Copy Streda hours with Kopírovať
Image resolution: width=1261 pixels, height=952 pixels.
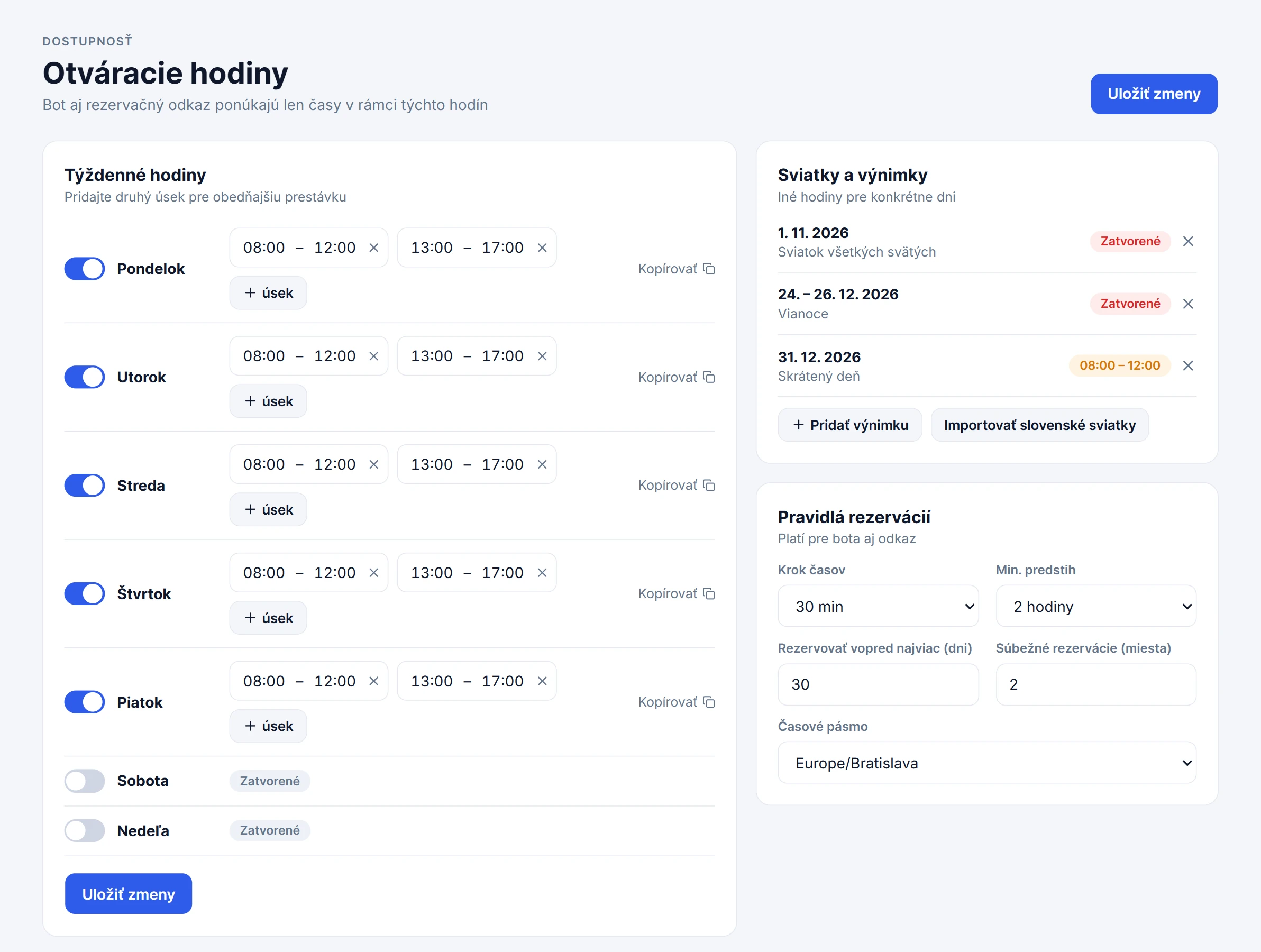(676, 486)
